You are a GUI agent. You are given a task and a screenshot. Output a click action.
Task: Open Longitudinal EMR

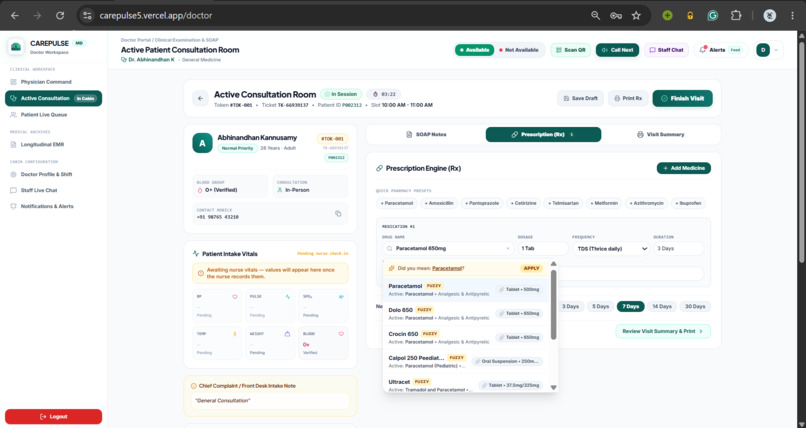[53, 144]
